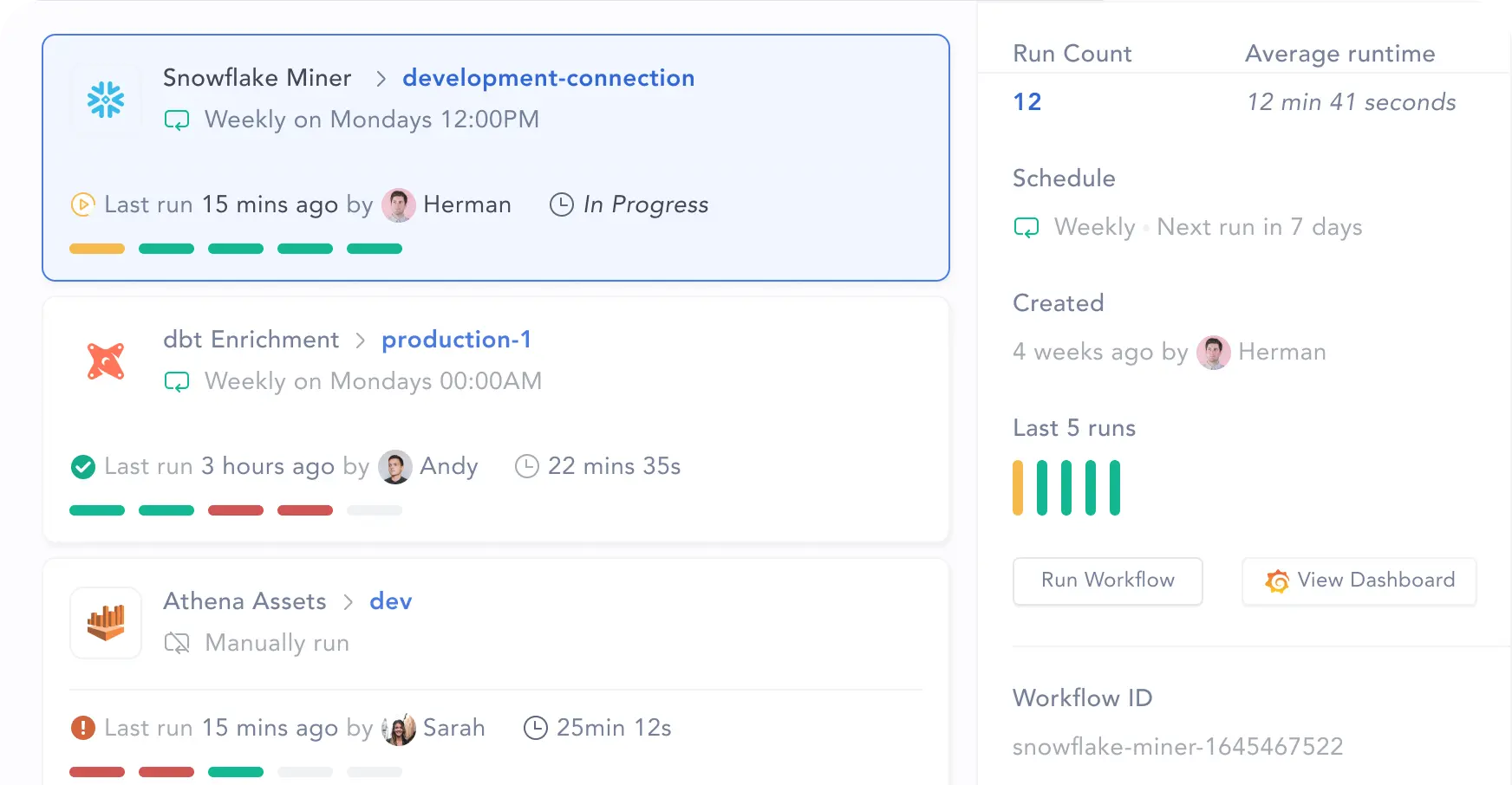Open the View Dashboard button
This screenshot has height=785, width=1512.
[1359, 581]
